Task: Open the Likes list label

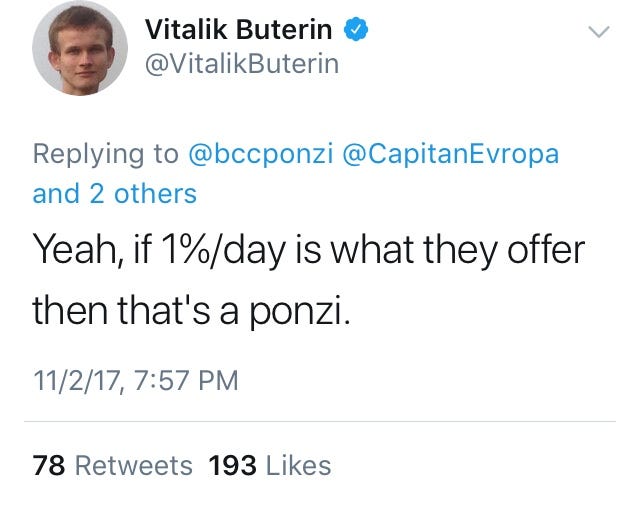Action: click(297, 465)
